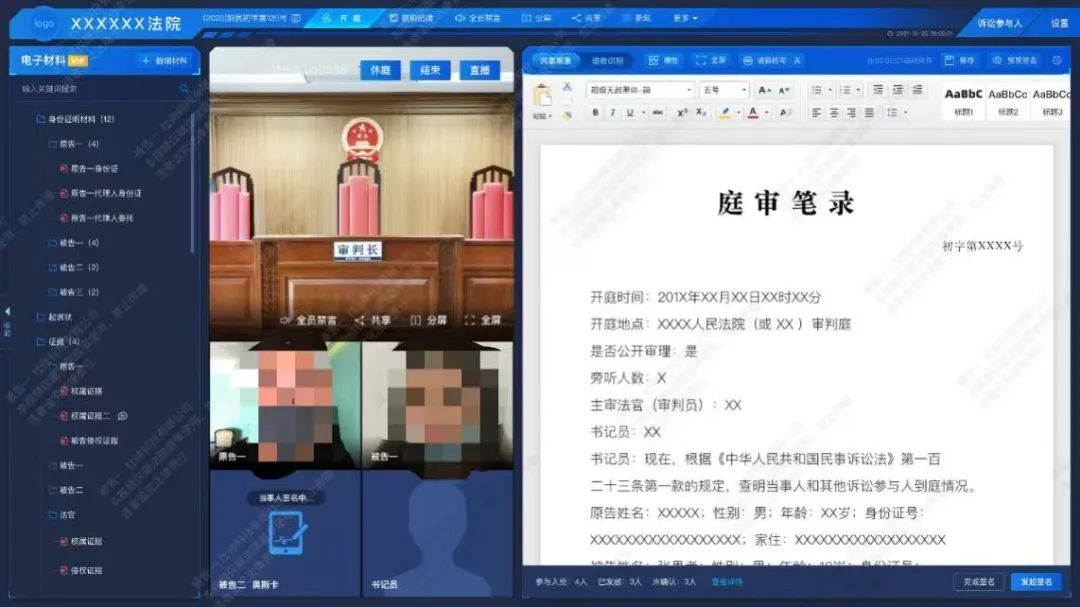Open 诉讼参与人 tab

pos(999,23)
